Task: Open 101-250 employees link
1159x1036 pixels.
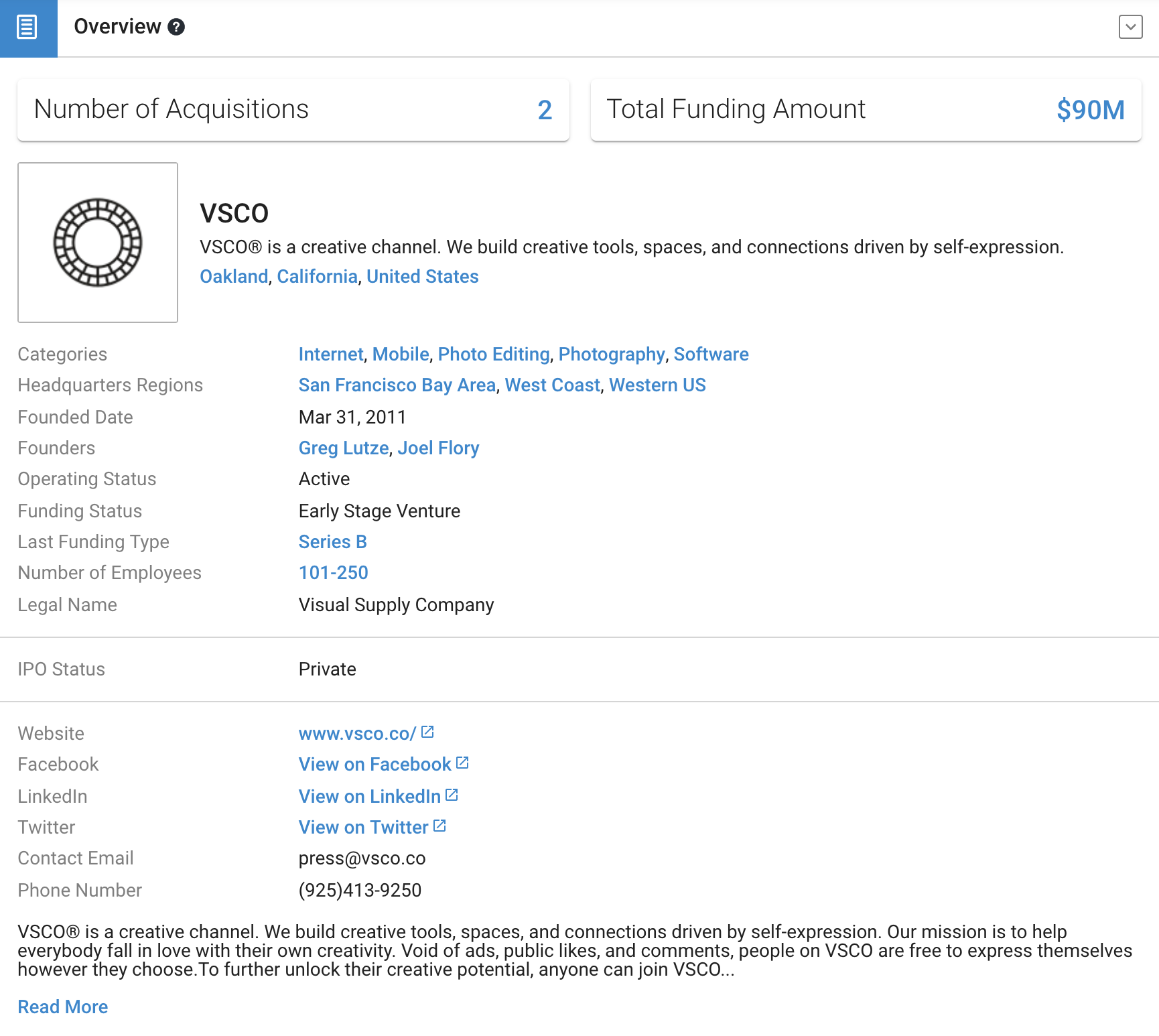Action: pyautogui.click(x=333, y=573)
